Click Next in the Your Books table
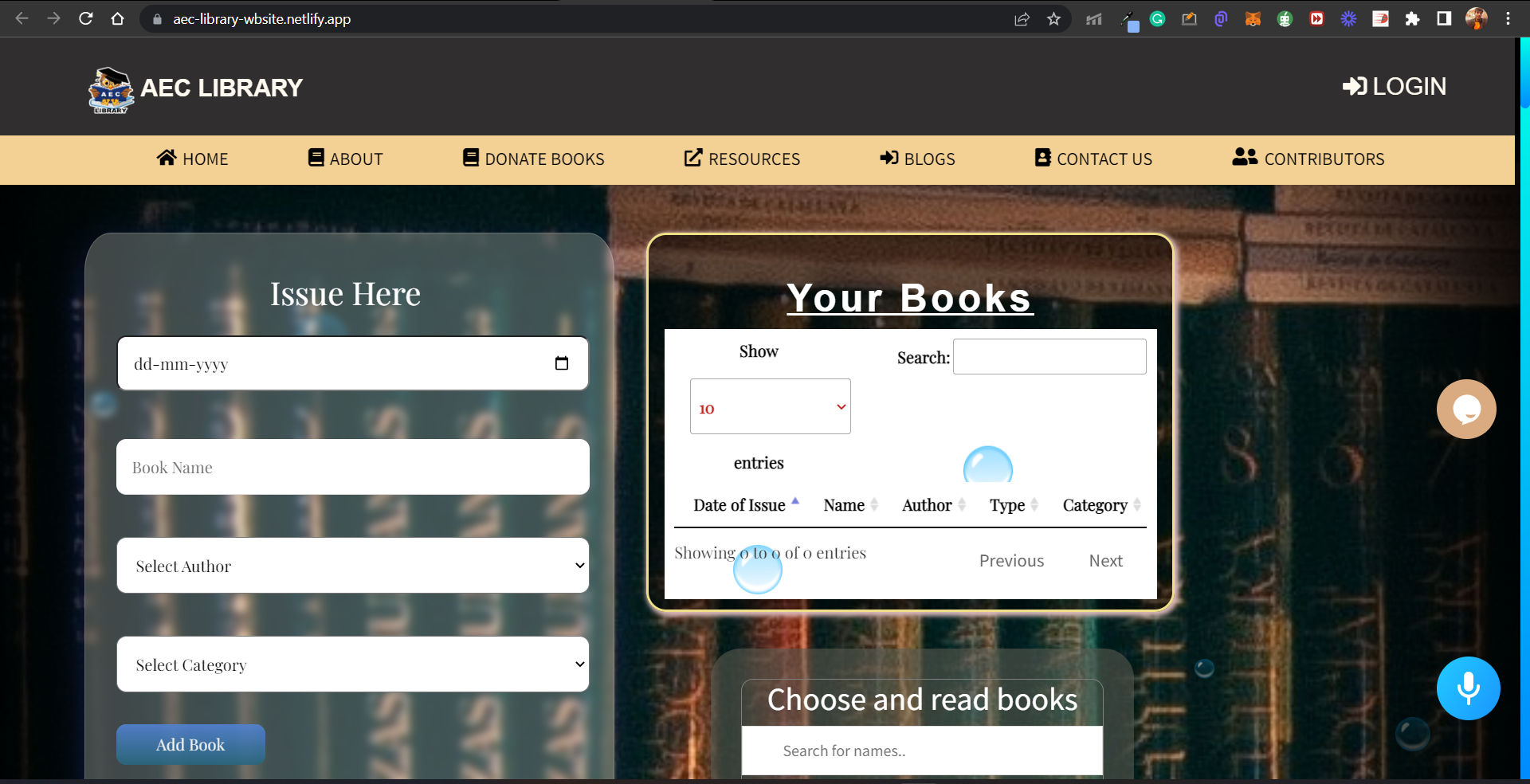Image resolution: width=1530 pixels, height=784 pixels. (1105, 560)
